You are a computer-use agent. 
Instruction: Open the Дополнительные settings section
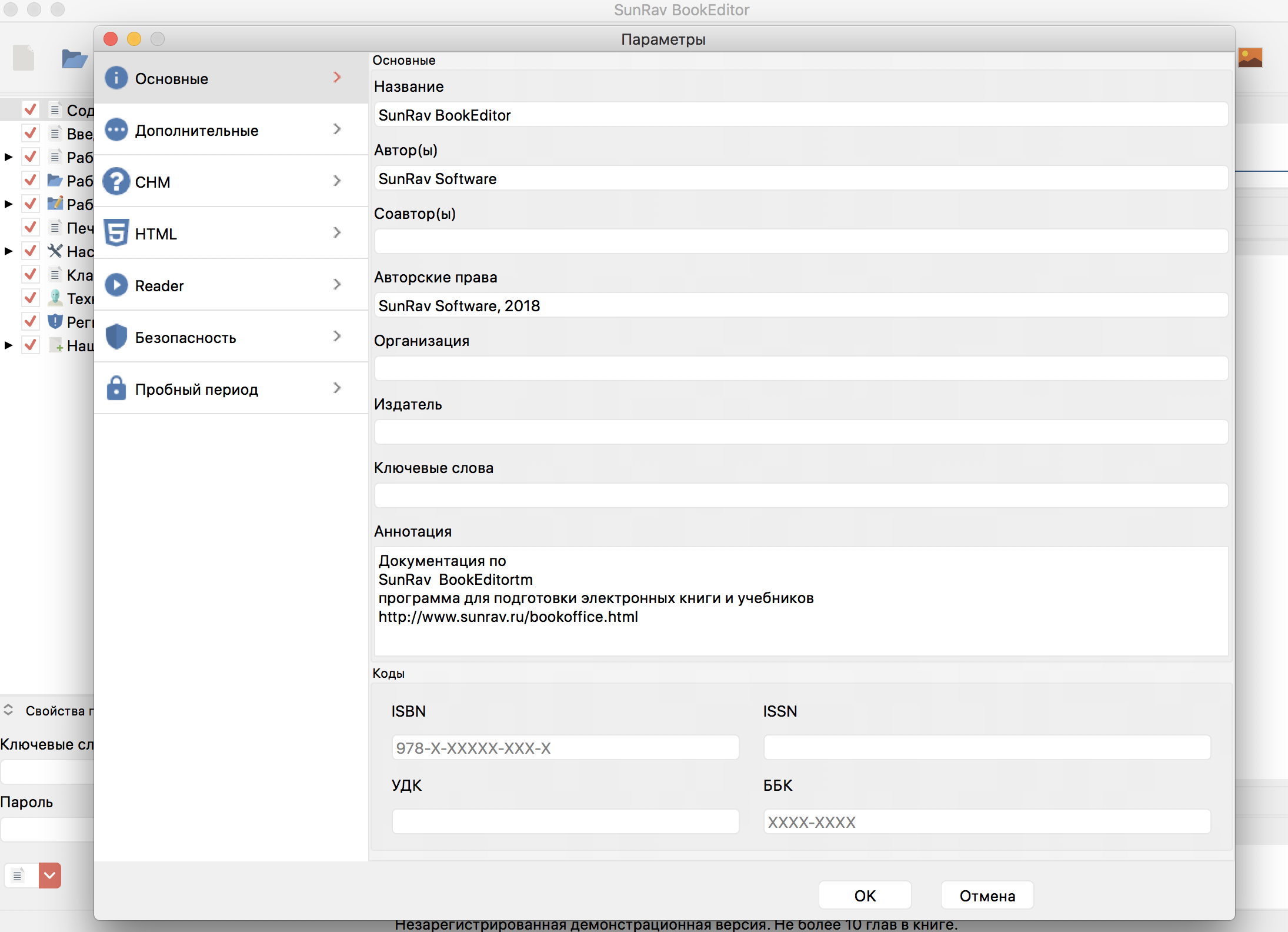coord(231,129)
